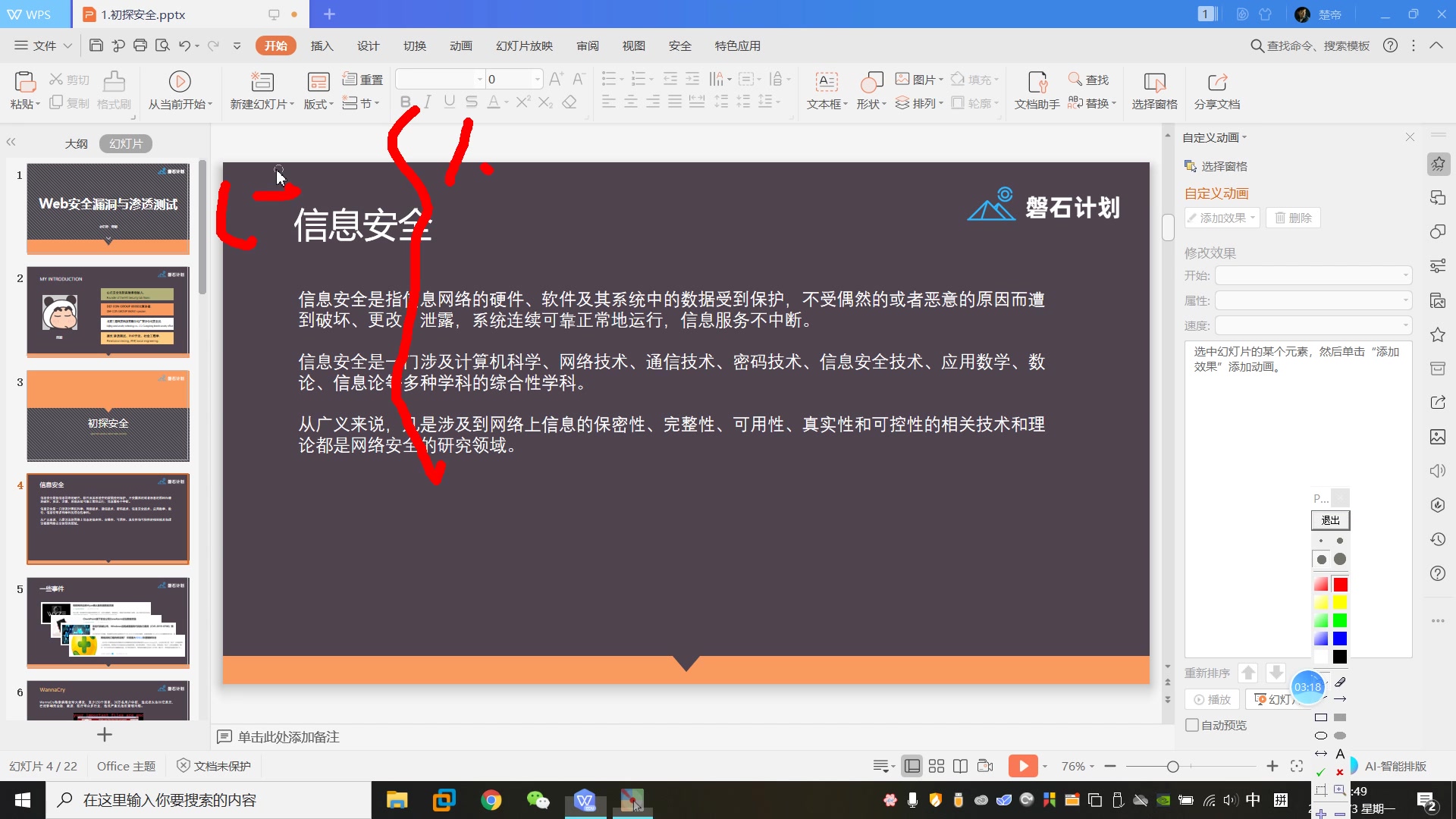Click the Shapes tool icon

point(871,82)
